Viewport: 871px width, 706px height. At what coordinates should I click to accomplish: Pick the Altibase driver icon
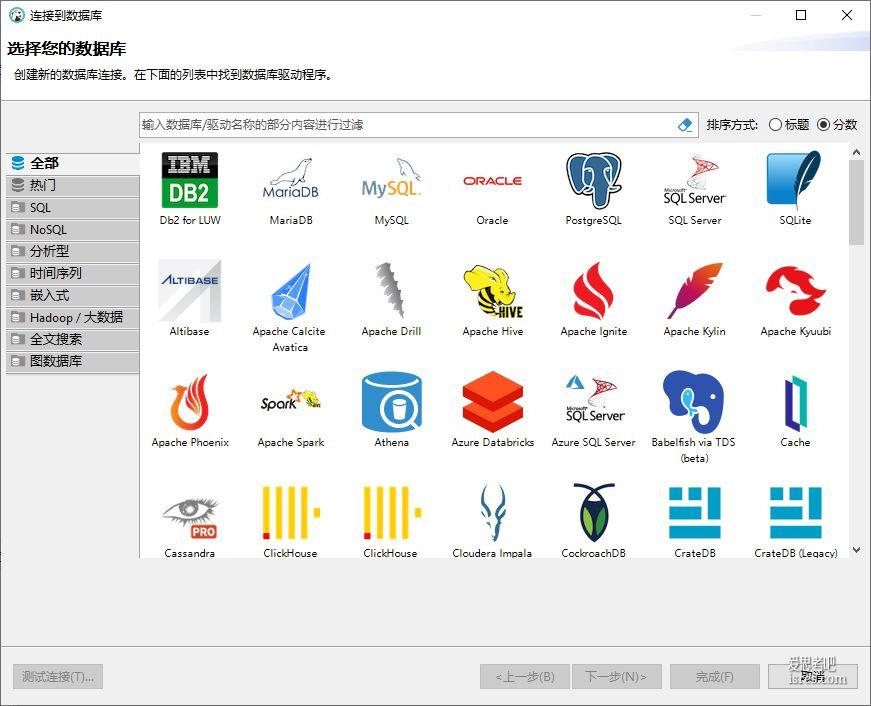[189, 291]
